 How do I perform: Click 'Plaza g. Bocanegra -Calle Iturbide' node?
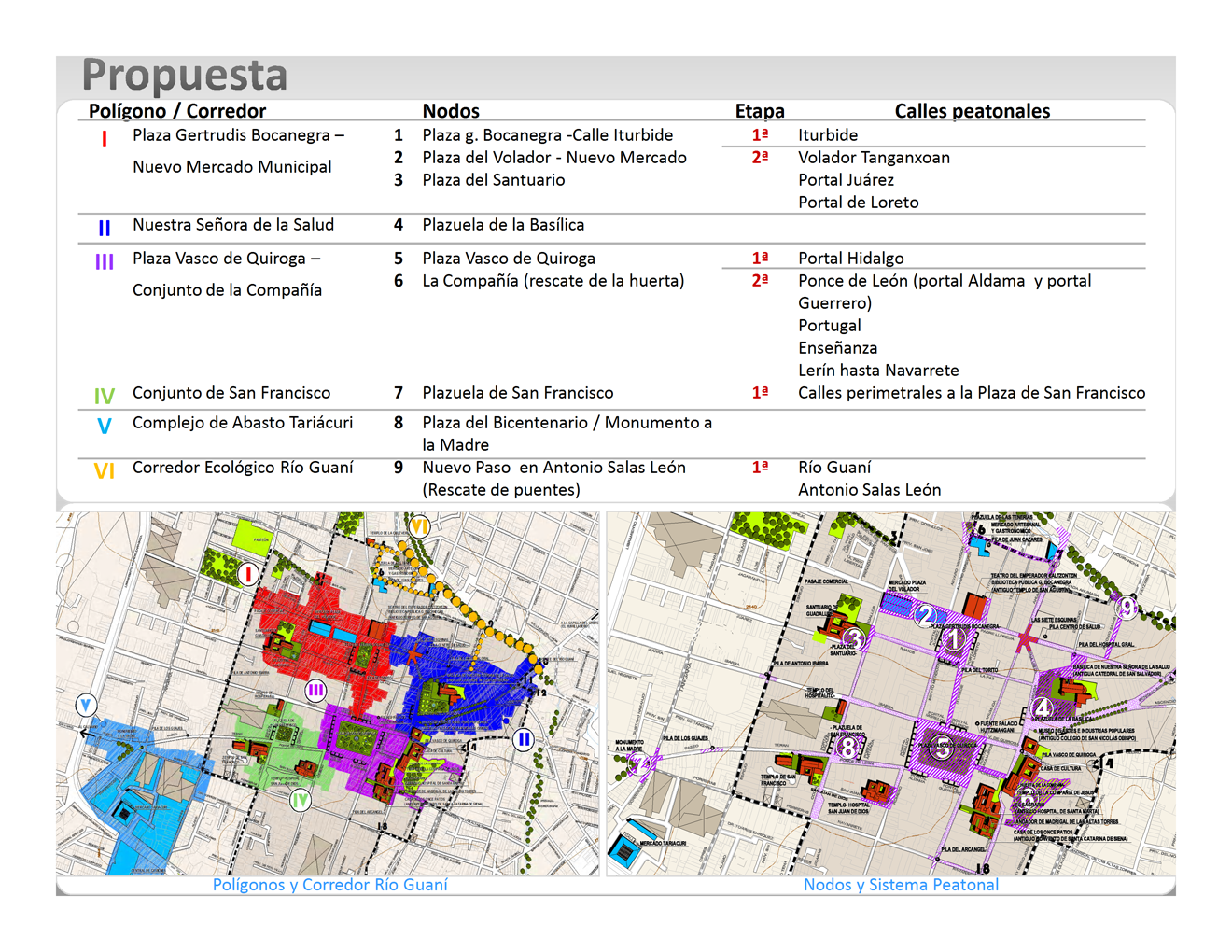click(x=548, y=134)
